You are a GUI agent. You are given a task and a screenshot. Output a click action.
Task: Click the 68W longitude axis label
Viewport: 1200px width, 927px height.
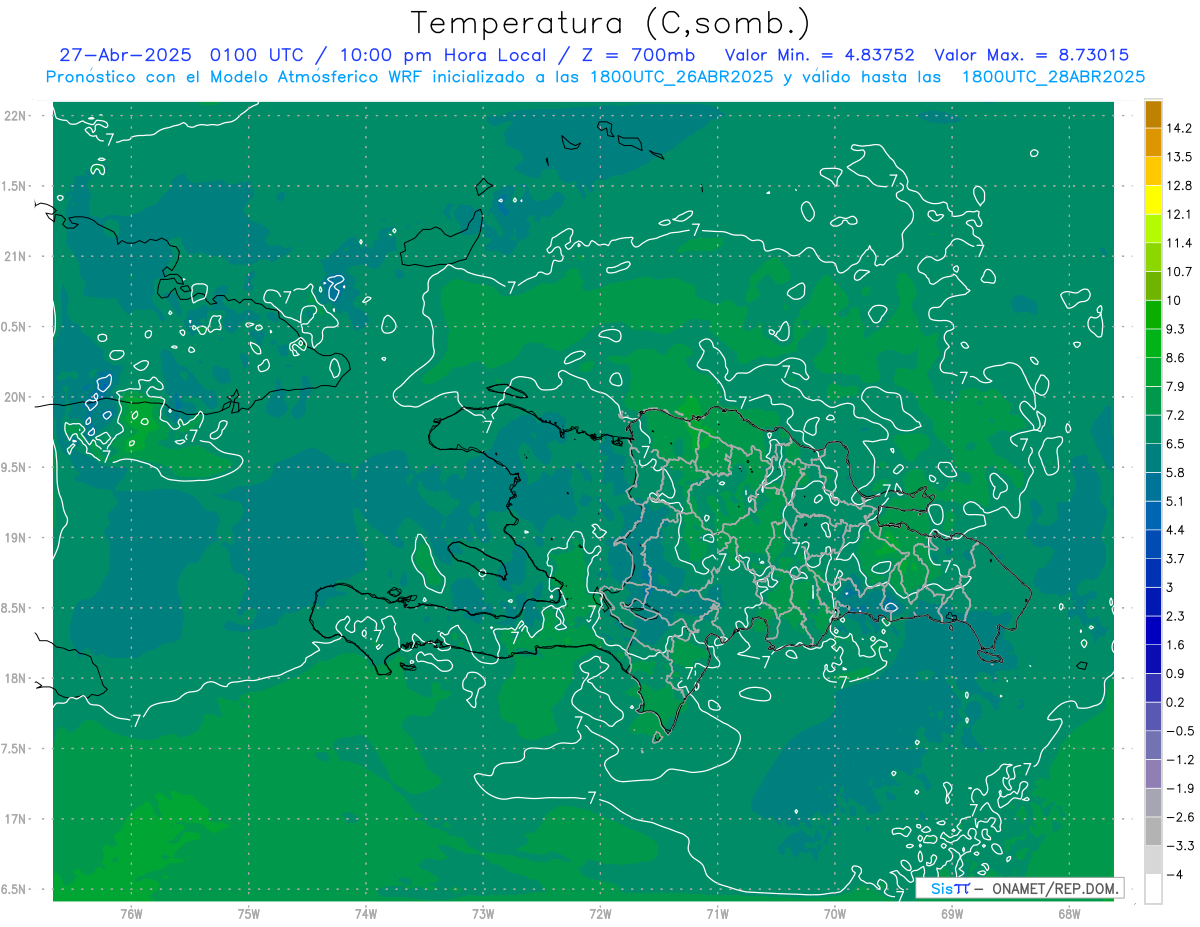point(1069,913)
